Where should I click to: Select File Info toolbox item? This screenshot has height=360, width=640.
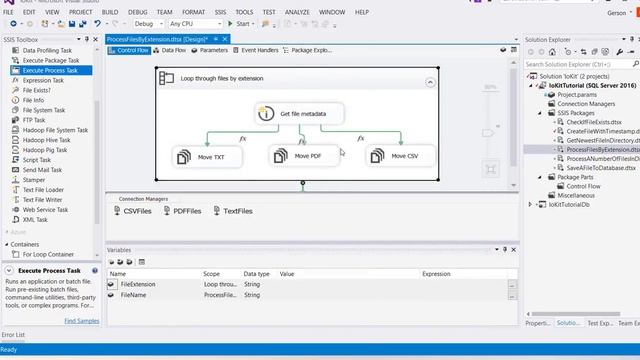33,100
